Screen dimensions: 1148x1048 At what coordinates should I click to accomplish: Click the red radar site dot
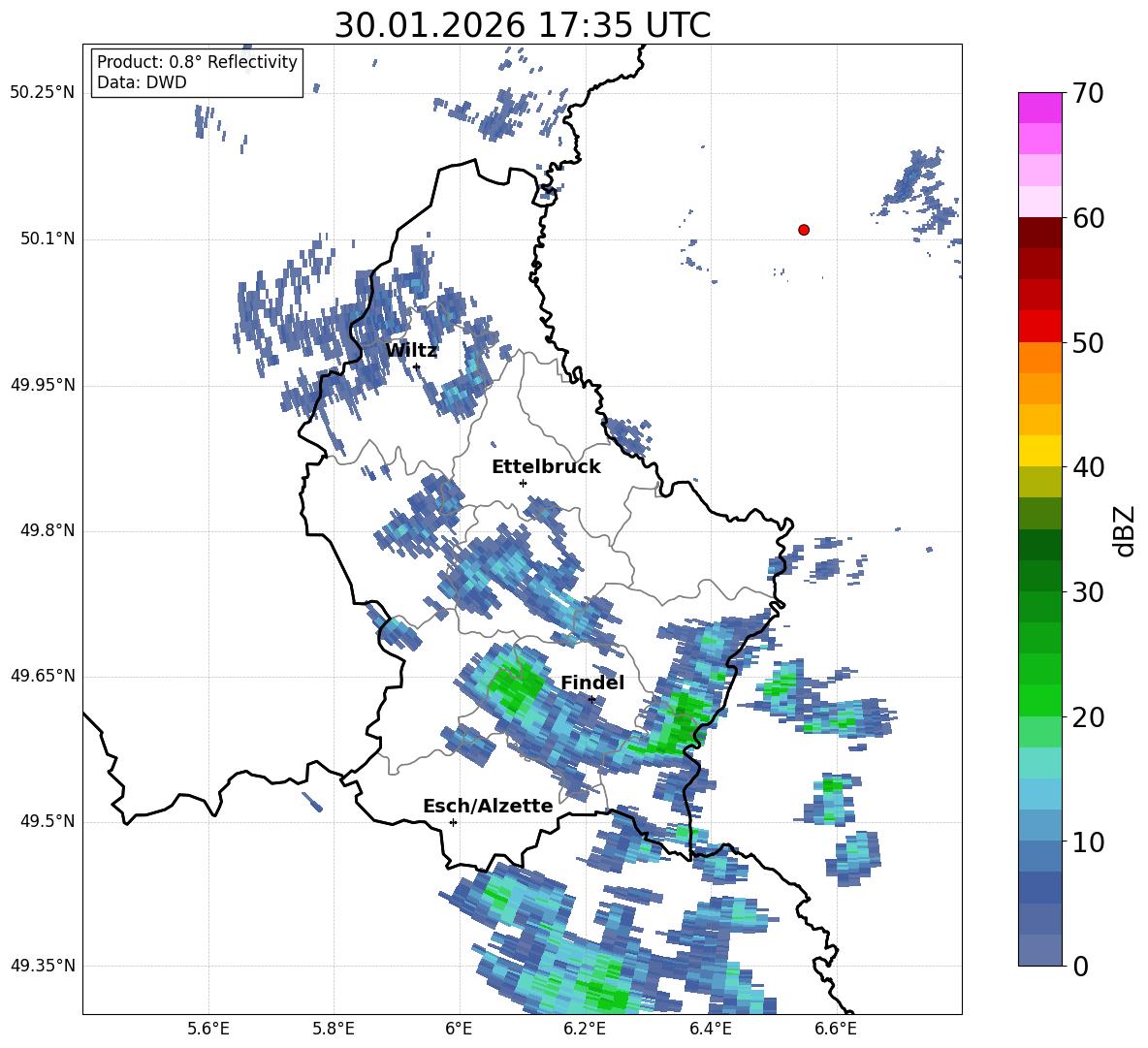pyautogui.click(x=804, y=230)
